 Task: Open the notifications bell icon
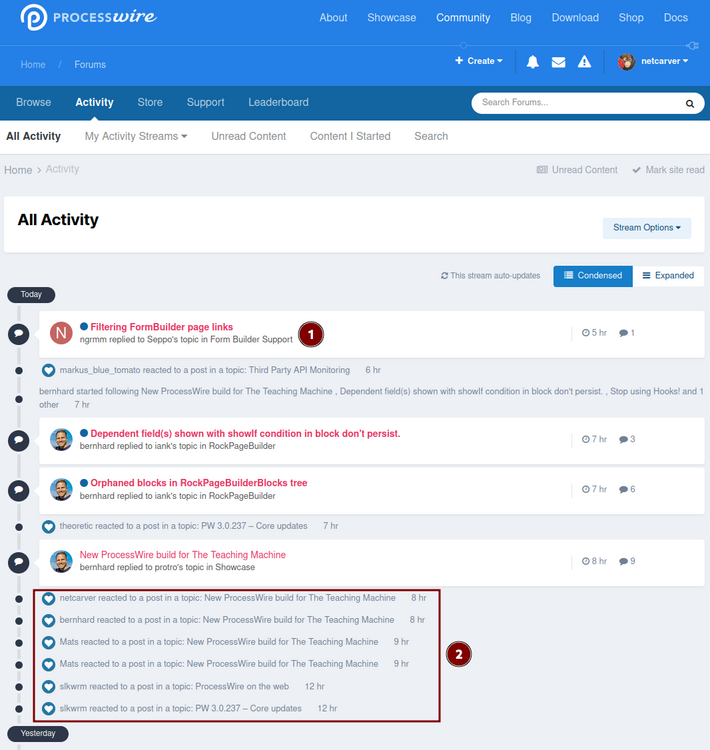[533, 62]
